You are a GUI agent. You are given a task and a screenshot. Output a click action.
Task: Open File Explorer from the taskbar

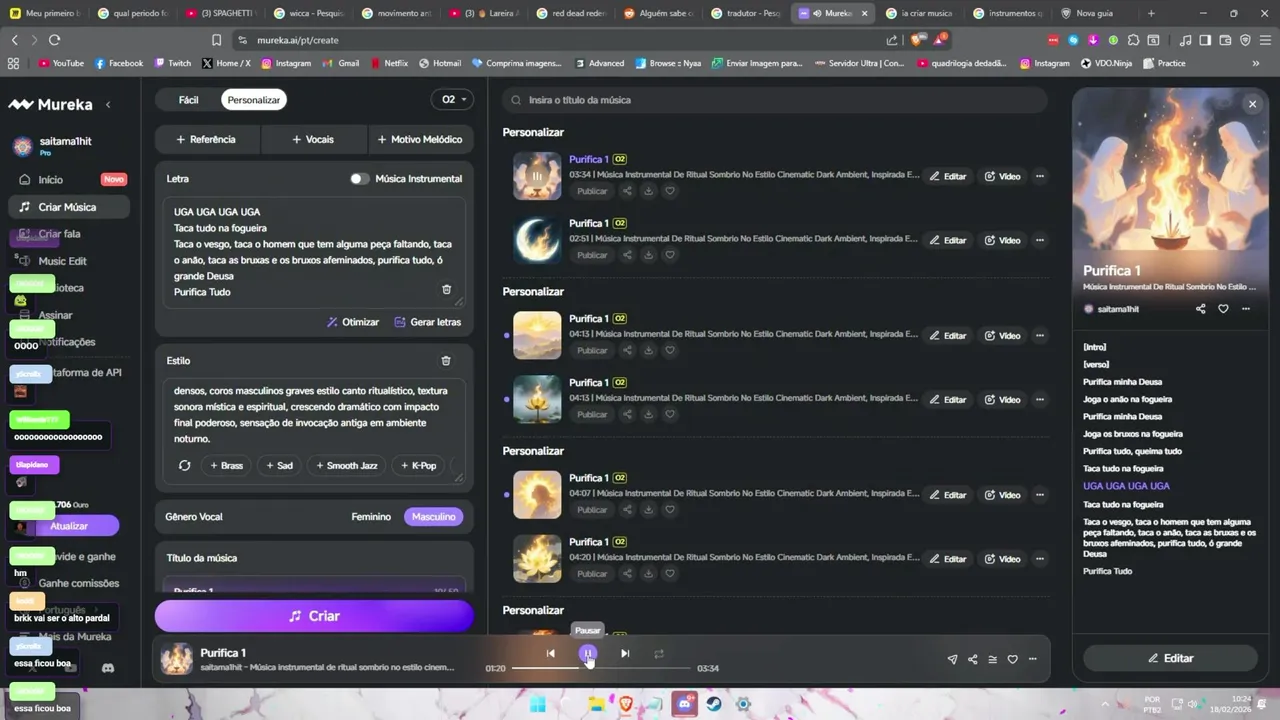point(597,704)
